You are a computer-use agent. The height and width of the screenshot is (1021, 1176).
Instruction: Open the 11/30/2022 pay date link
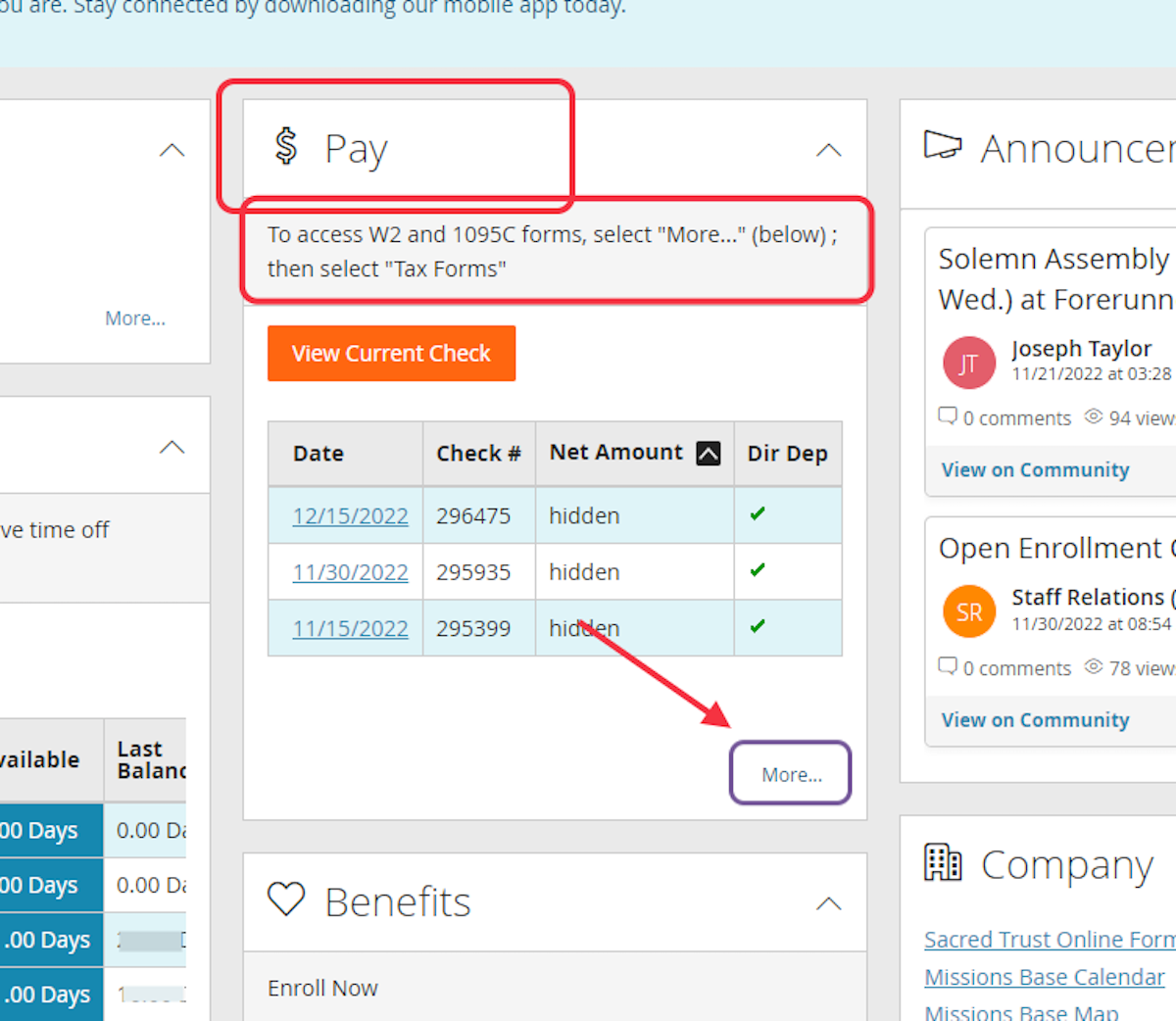coord(350,571)
